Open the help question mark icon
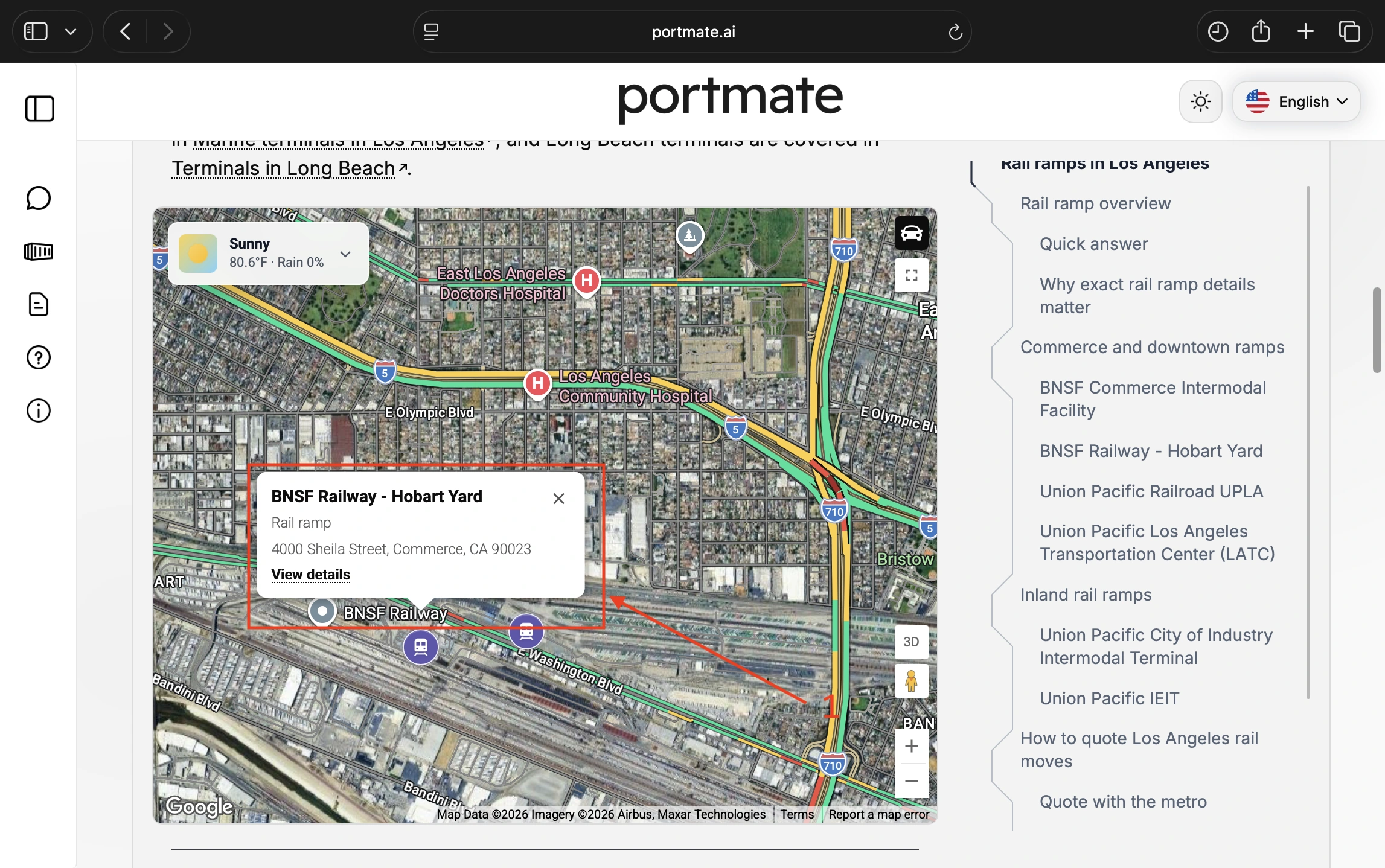Image resolution: width=1385 pixels, height=868 pixels. (x=39, y=357)
